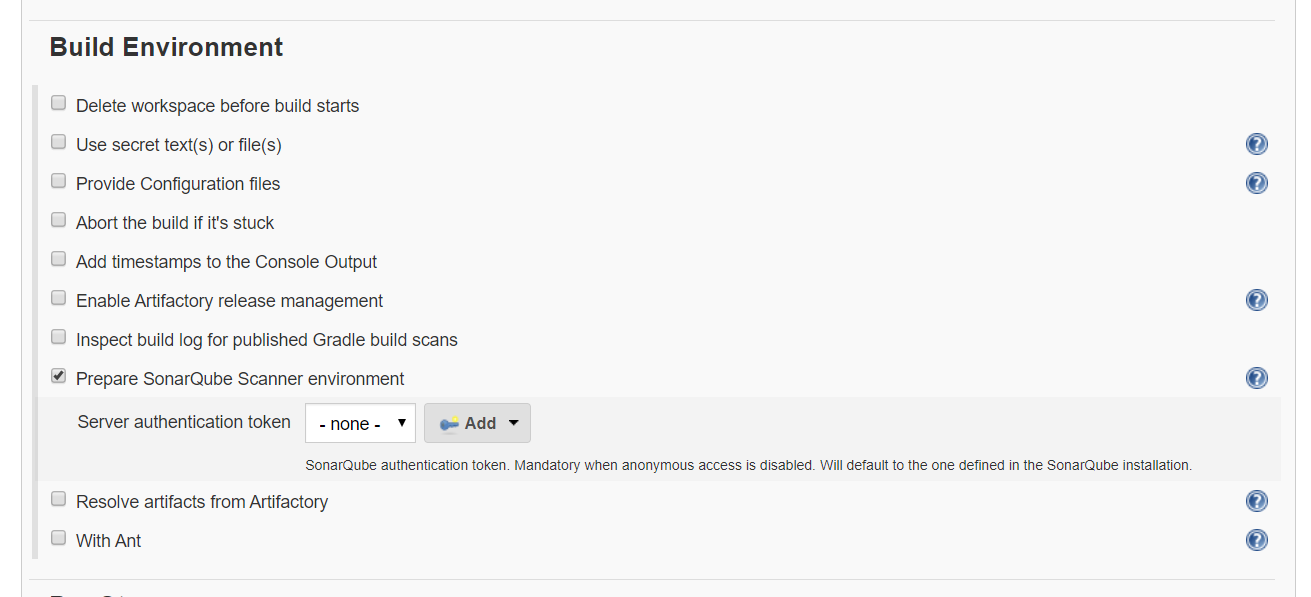
Task: Open help for Prepare SonarQube Scanner environment
Action: point(1256,378)
